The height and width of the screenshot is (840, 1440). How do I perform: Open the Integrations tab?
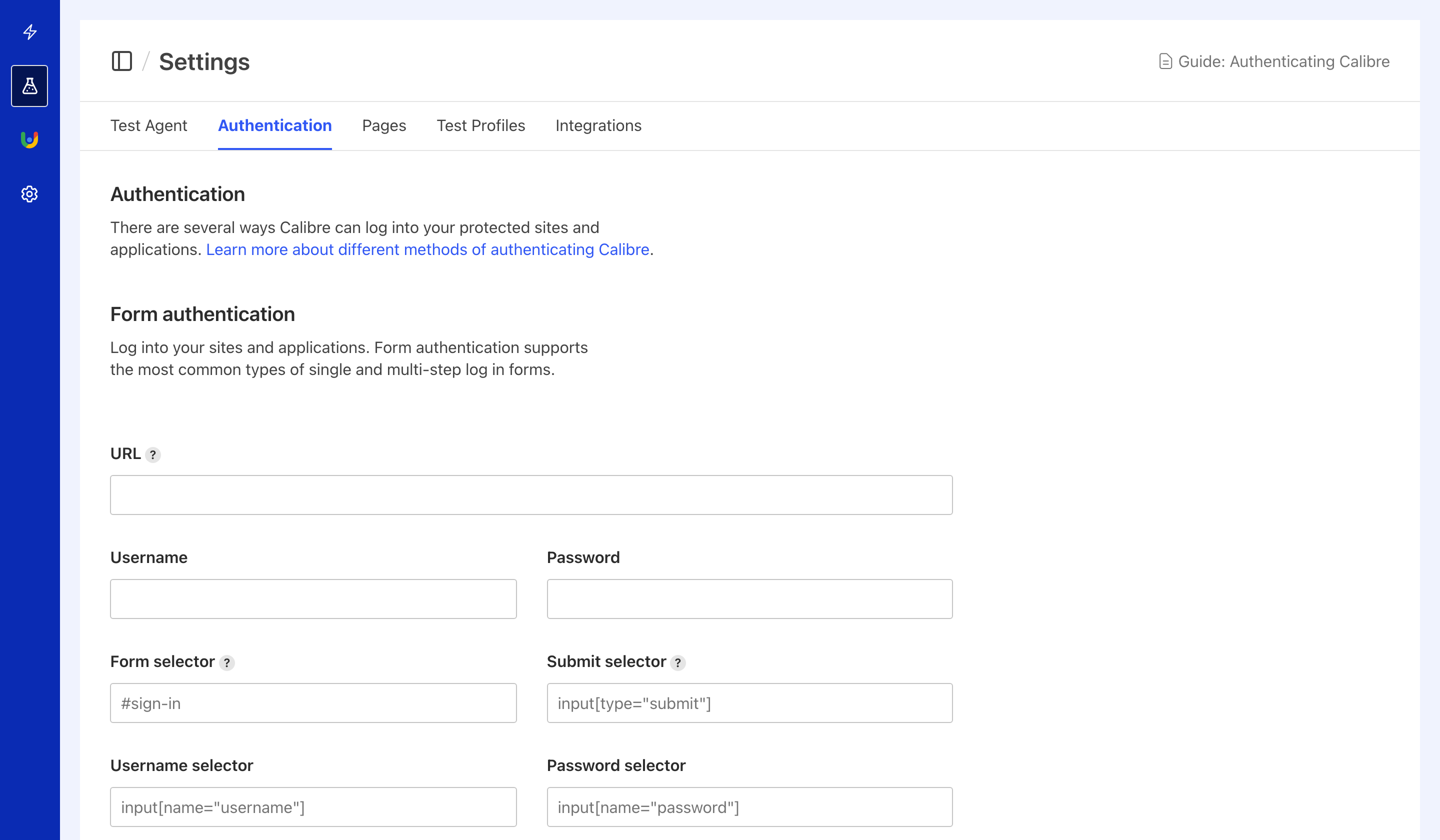598,125
